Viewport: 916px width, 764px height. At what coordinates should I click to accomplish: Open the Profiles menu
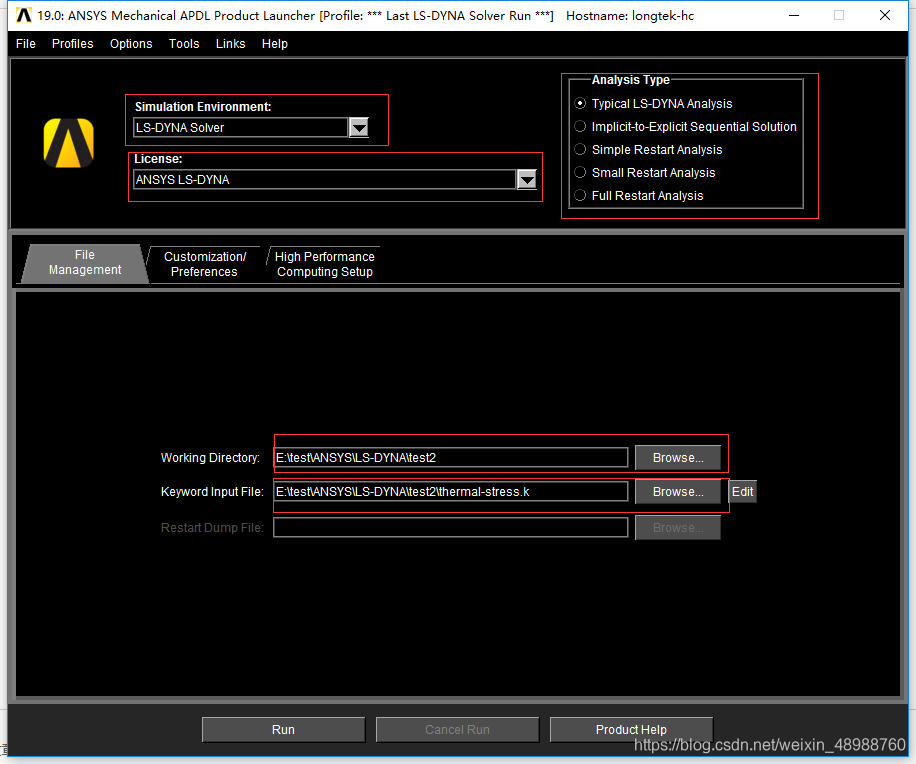coord(72,44)
